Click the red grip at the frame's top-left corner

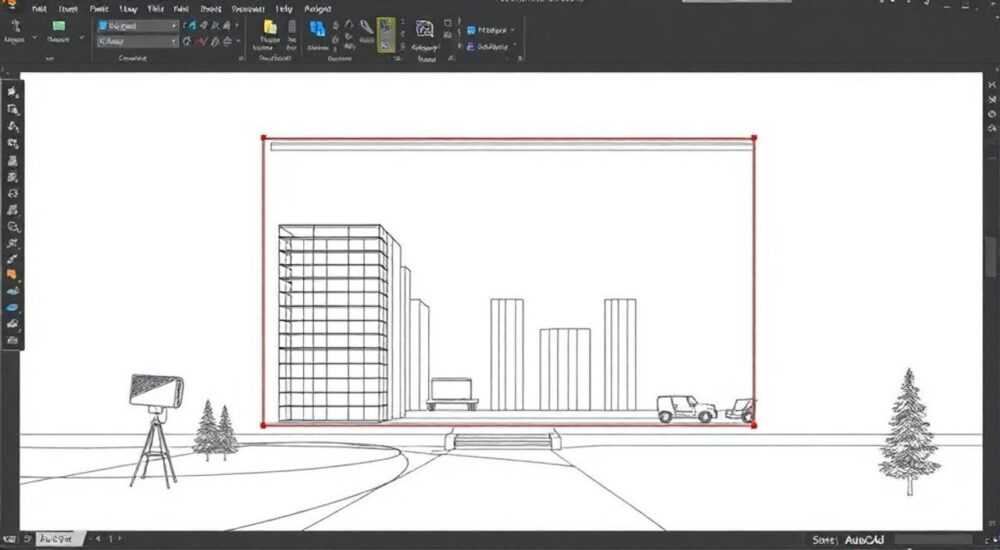click(x=264, y=138)
